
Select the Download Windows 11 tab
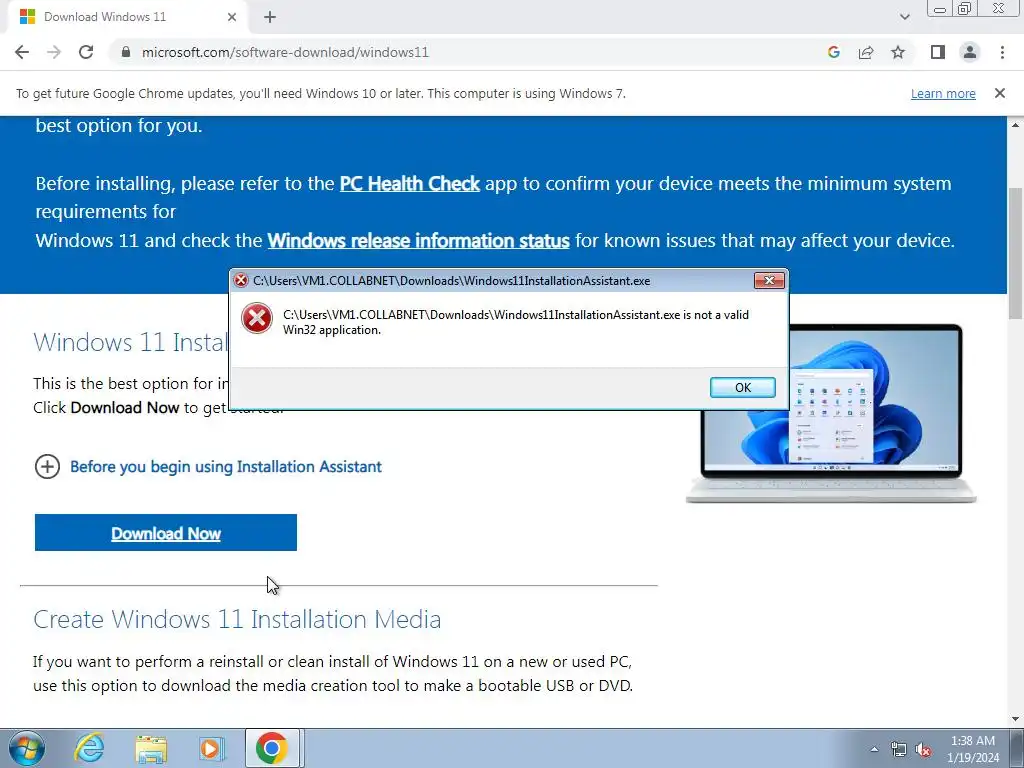[127, 17]
